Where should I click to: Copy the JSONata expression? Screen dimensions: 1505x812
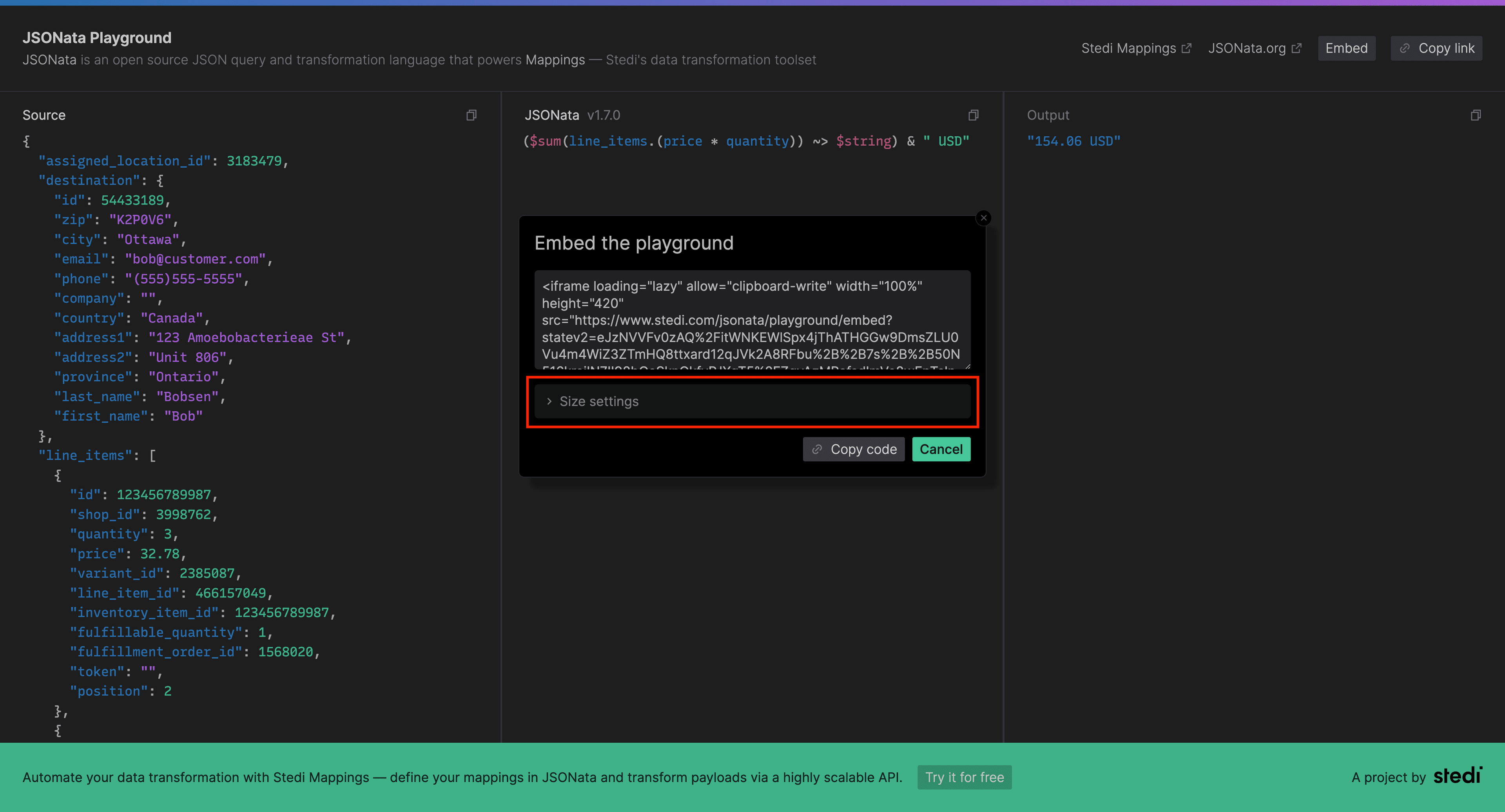pyautogui.click(x=973, y=115)
